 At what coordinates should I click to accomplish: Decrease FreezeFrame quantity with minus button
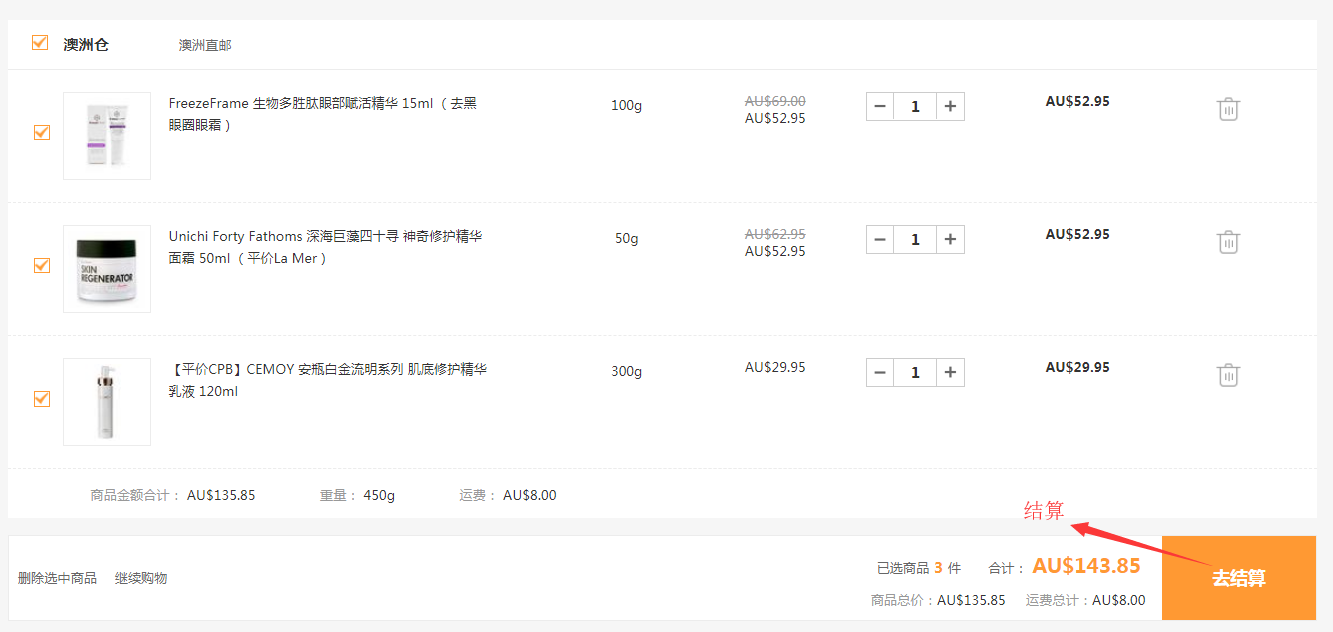coord(880,106)
